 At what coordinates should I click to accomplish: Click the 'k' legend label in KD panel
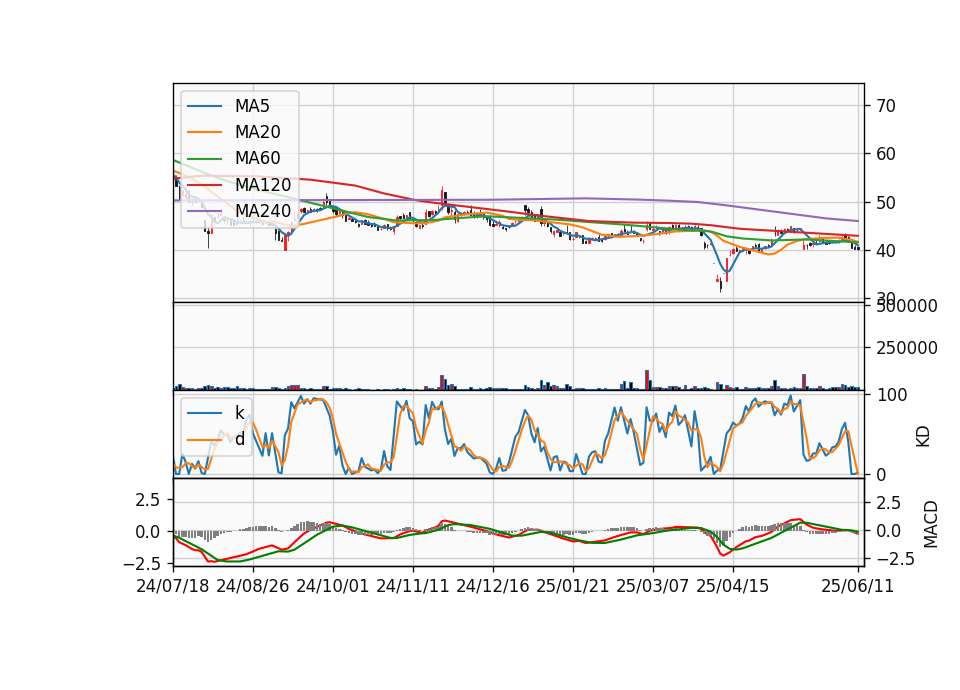pyautogui.click(x=239, y=413)
